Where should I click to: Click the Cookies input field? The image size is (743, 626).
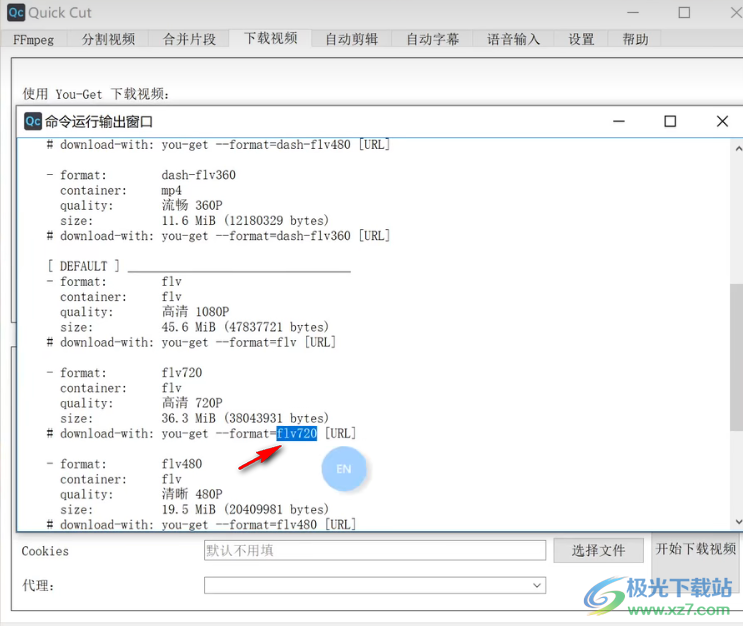tap(375, 550)
